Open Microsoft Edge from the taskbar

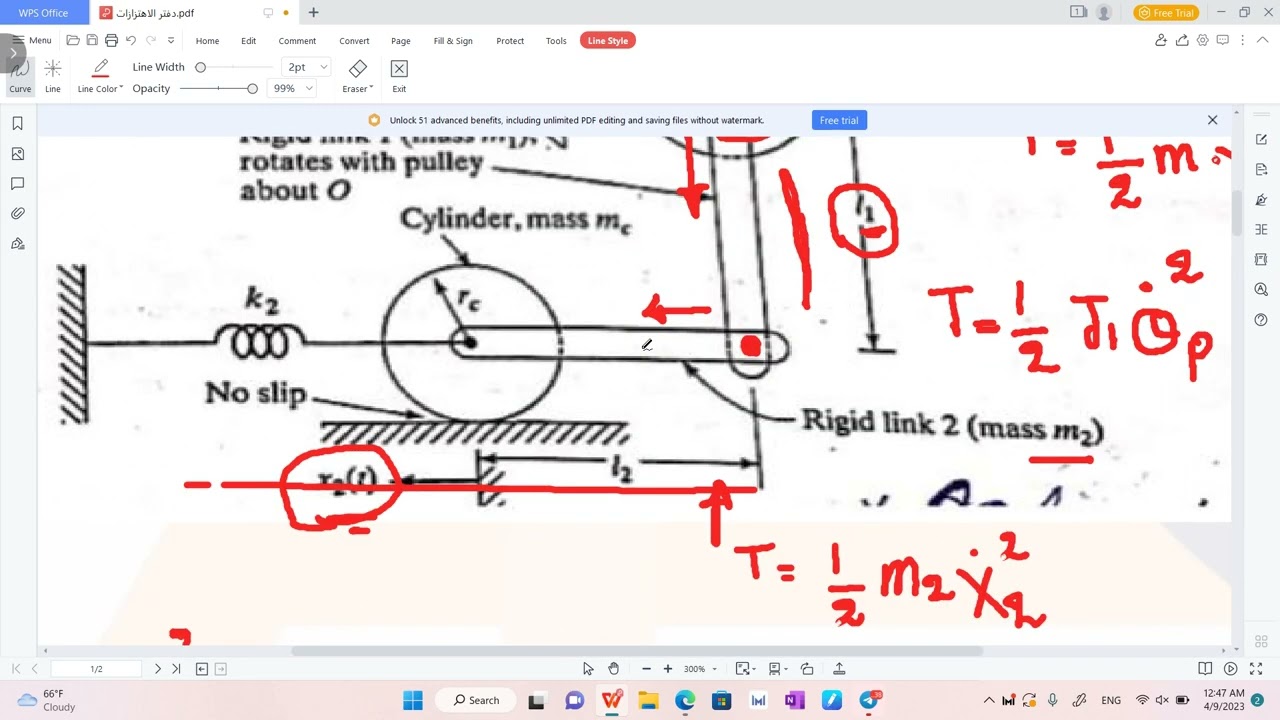coord(685,700)
